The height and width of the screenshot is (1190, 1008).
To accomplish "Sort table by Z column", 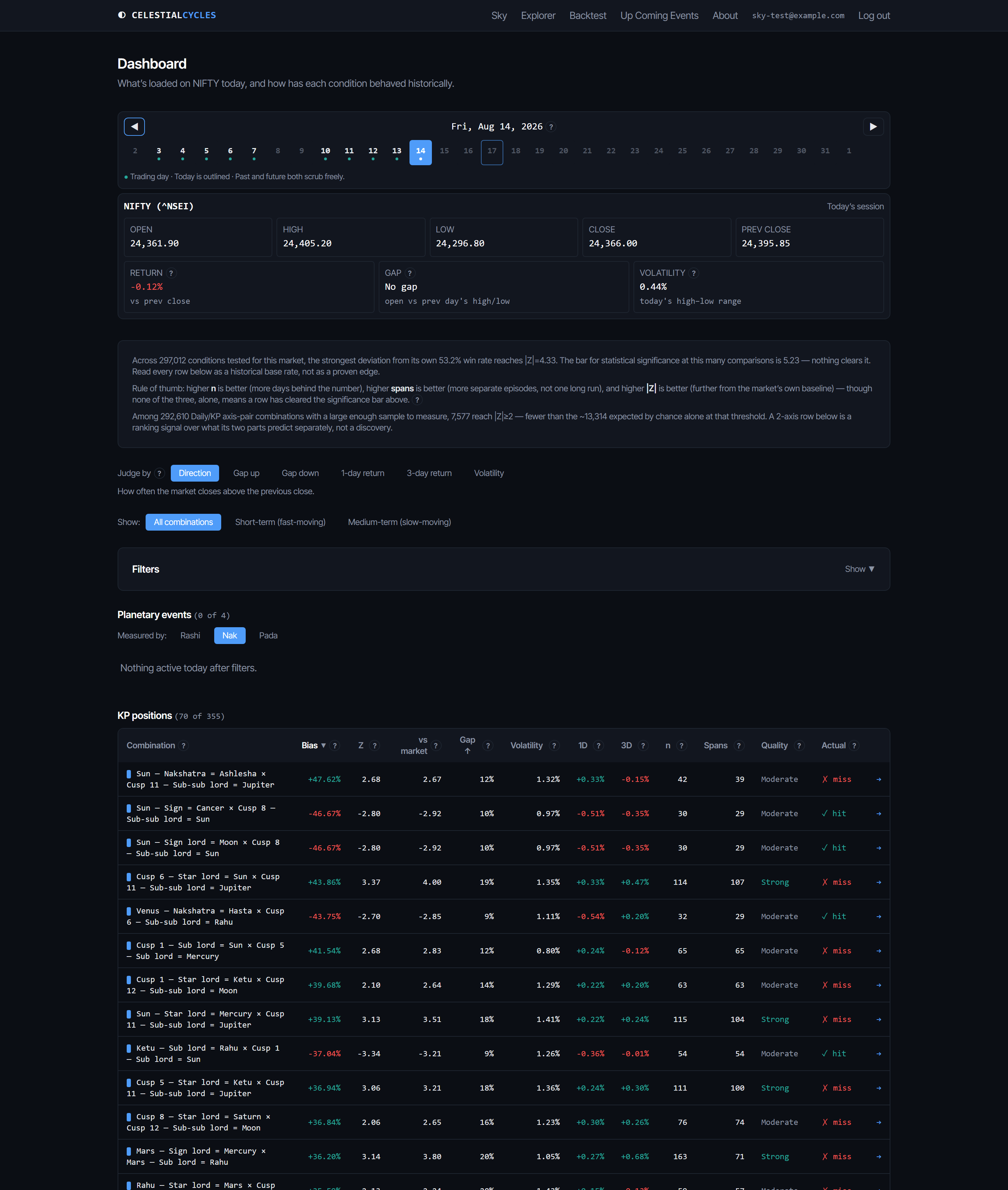I will tap(360, 745).
